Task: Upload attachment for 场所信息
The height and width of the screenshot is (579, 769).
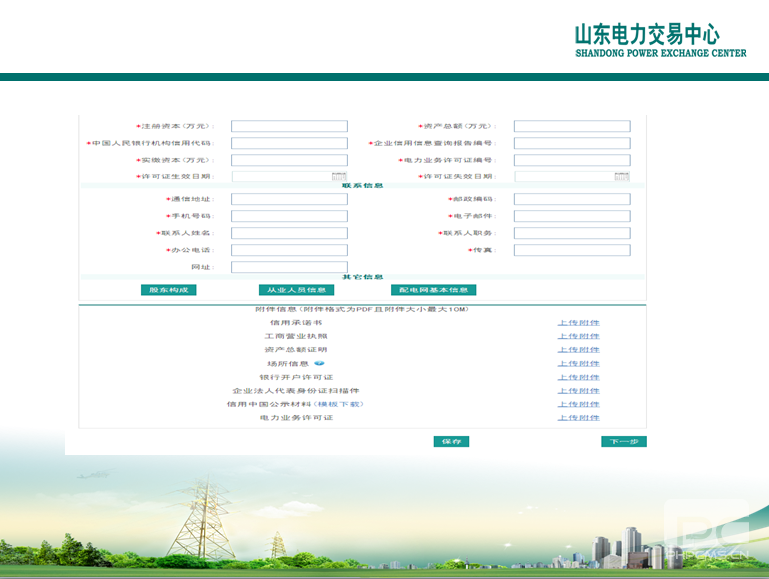Action: tap(579, 364)
